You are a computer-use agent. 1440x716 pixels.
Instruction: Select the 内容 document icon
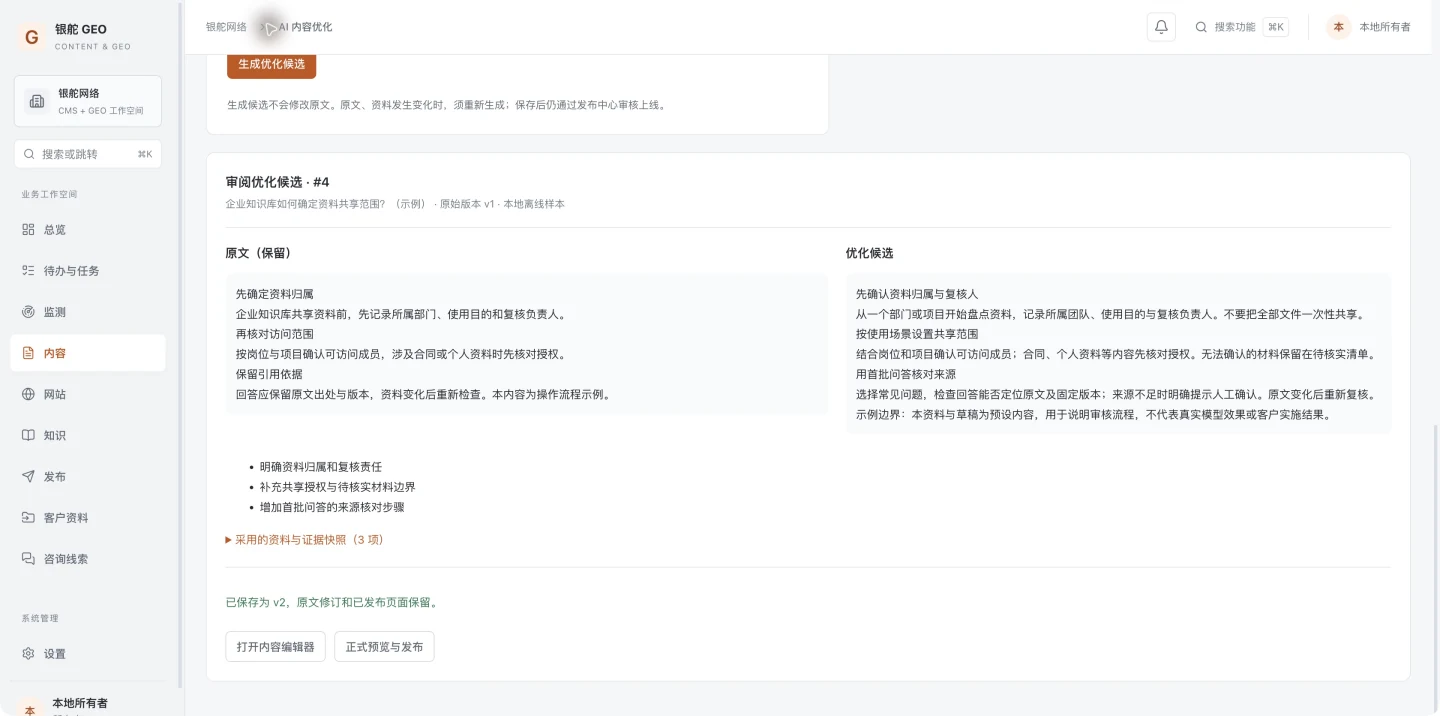tap(28, 353)
